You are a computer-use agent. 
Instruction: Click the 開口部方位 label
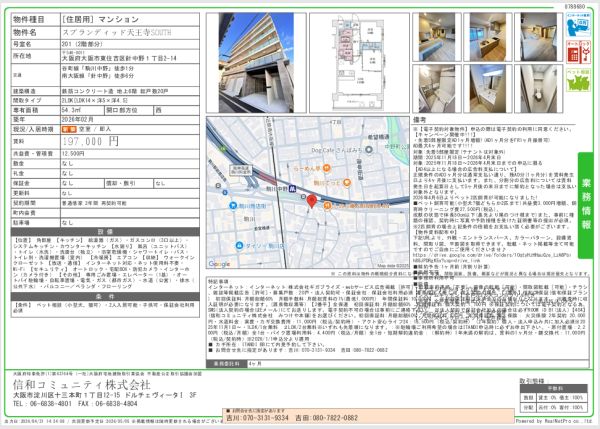122,110
